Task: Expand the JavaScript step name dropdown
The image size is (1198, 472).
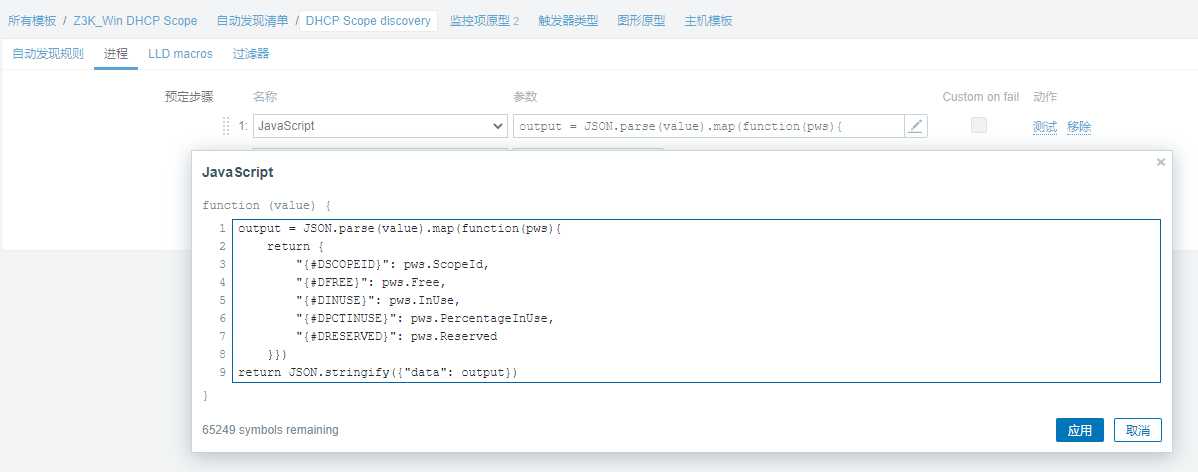Action: [380, 126]
